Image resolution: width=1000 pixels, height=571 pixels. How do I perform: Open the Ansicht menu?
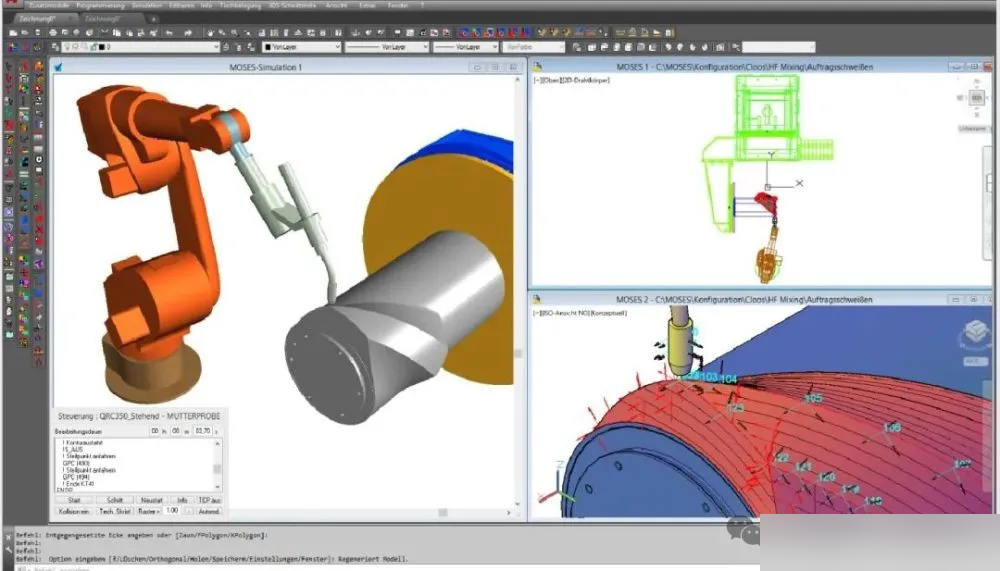(336, 5)
